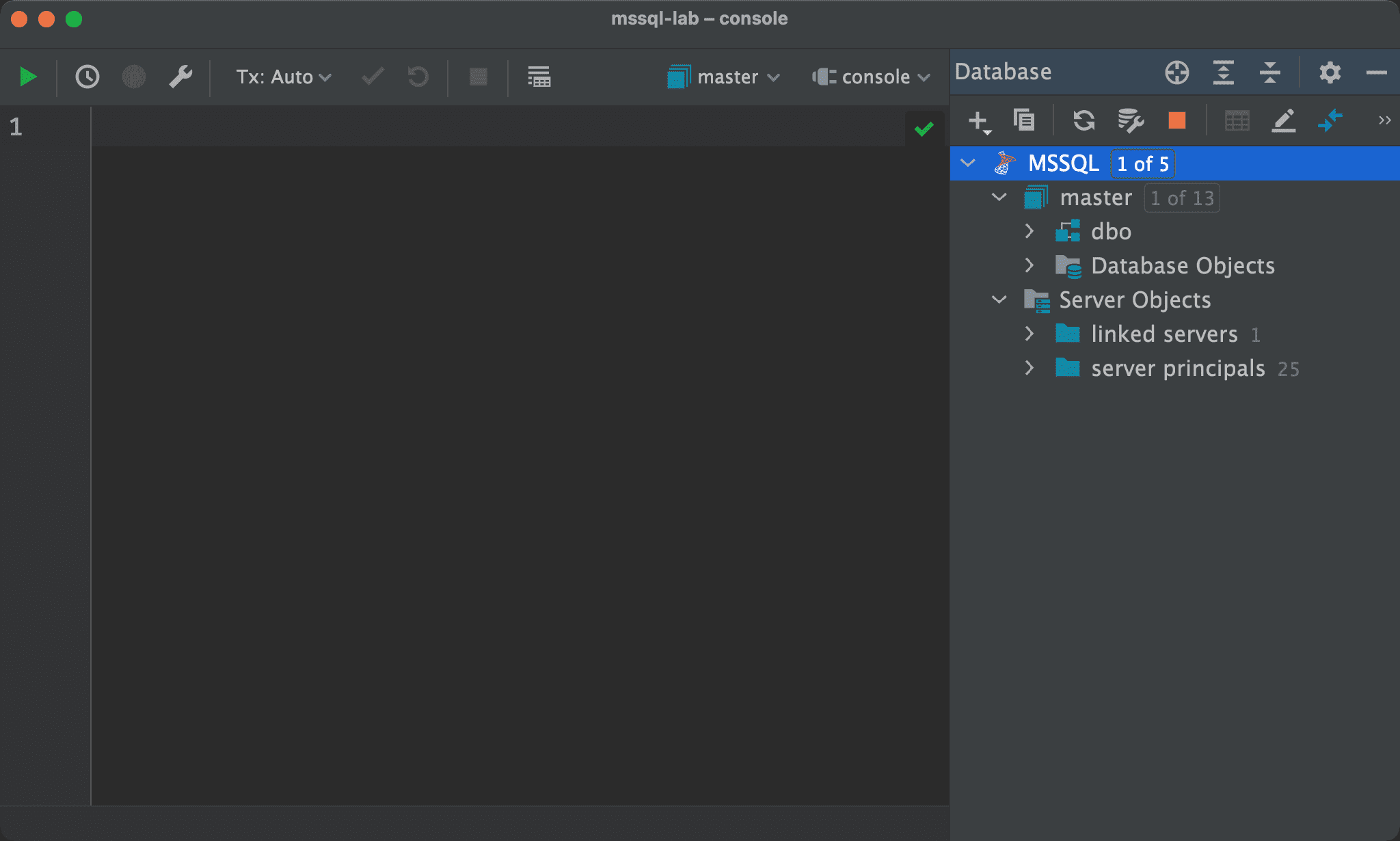This screenshot has width=1400, height=841.
Task: Open the console session dropdown
Action: click(872, 77)
